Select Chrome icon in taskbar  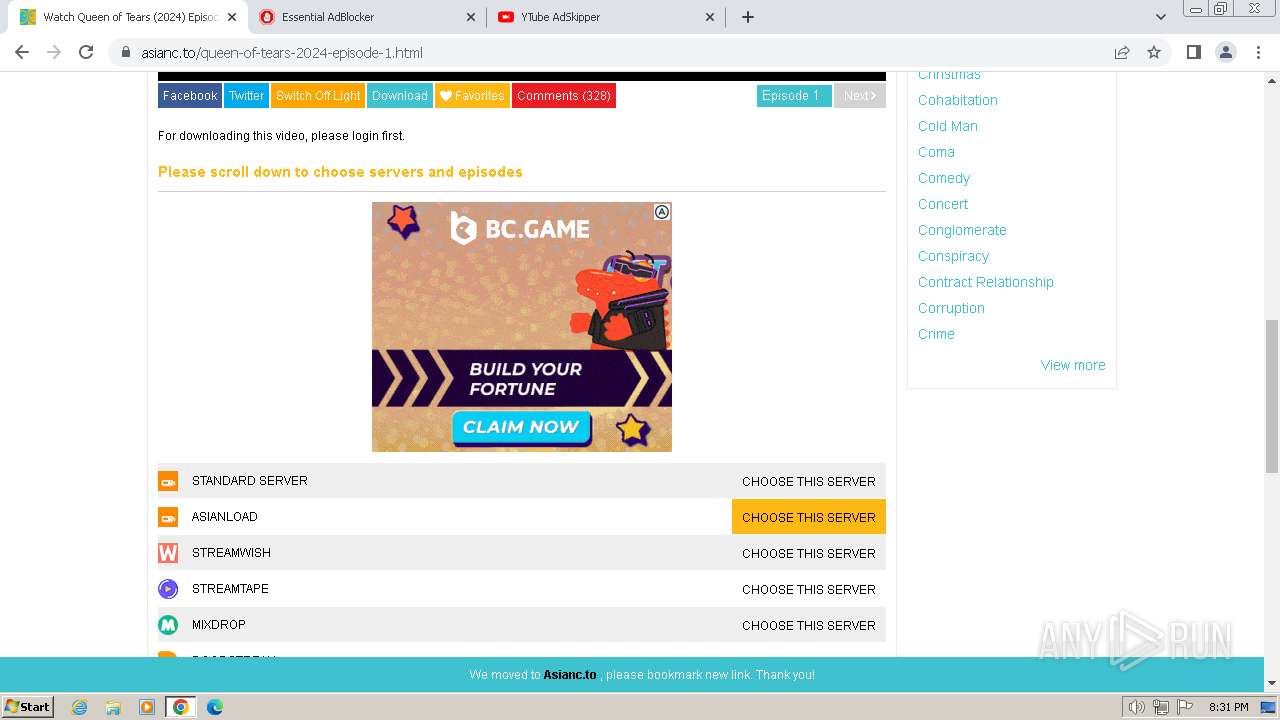(x=180, y=707)
